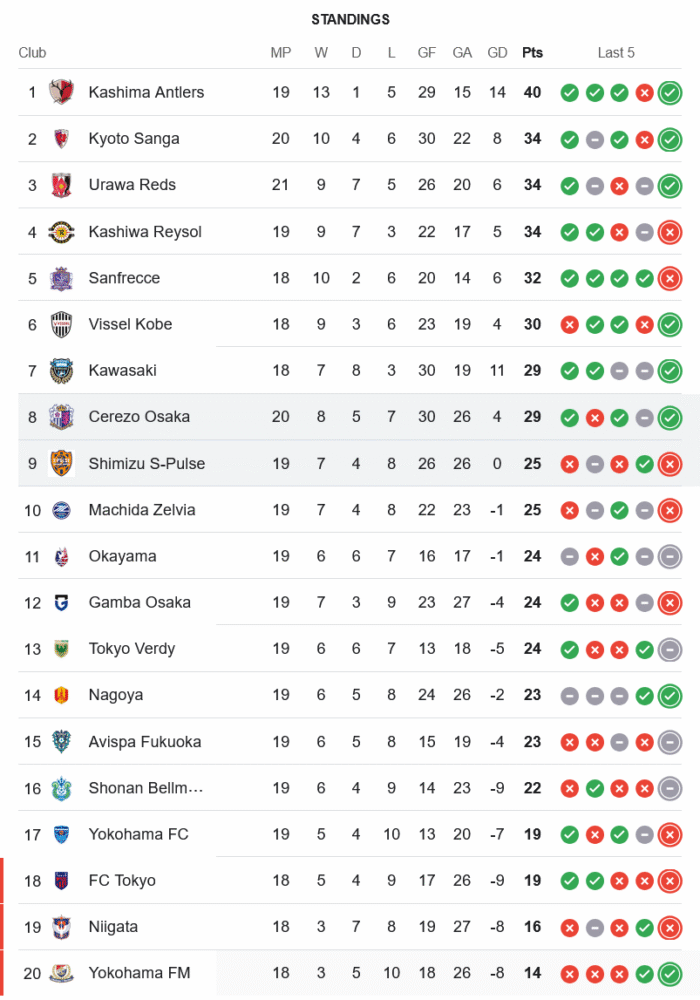Sort the table by GD column header
Viewport: 700px width, 1000px height.
tap(497, 53)
